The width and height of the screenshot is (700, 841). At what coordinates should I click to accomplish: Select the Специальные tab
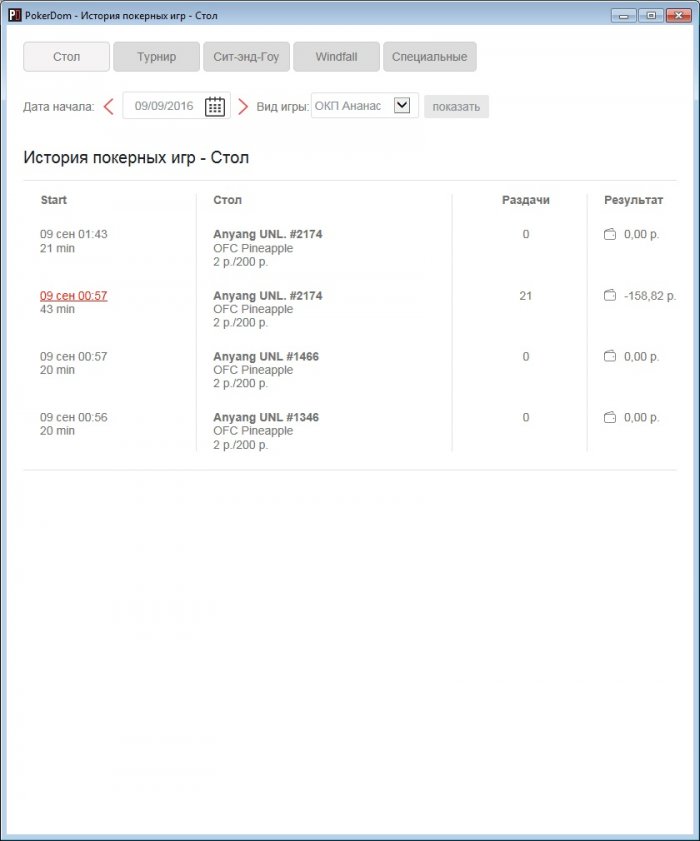(x=430, y=57)
